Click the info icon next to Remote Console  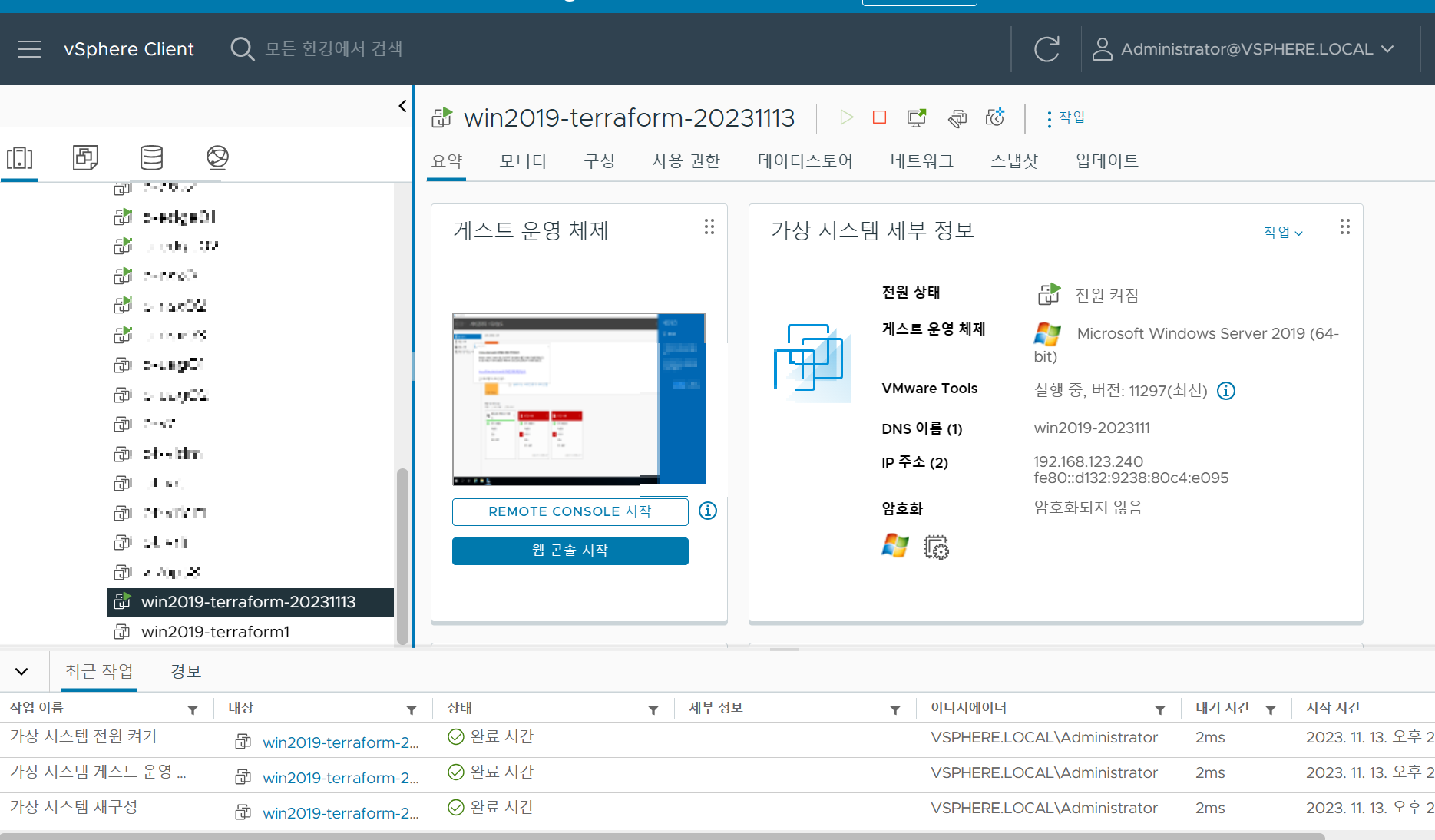click(708, 511)
